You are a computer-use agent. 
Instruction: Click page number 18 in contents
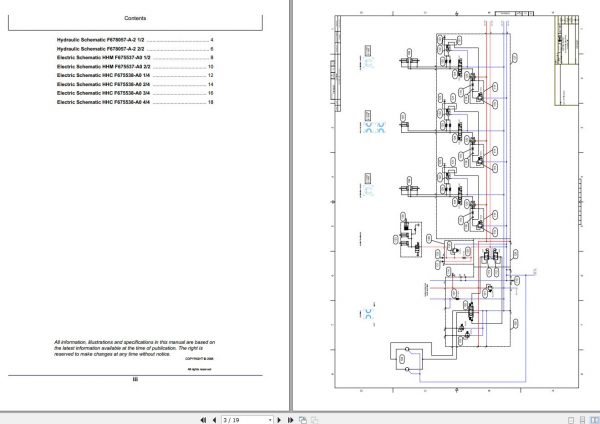[x=210, y=102]
